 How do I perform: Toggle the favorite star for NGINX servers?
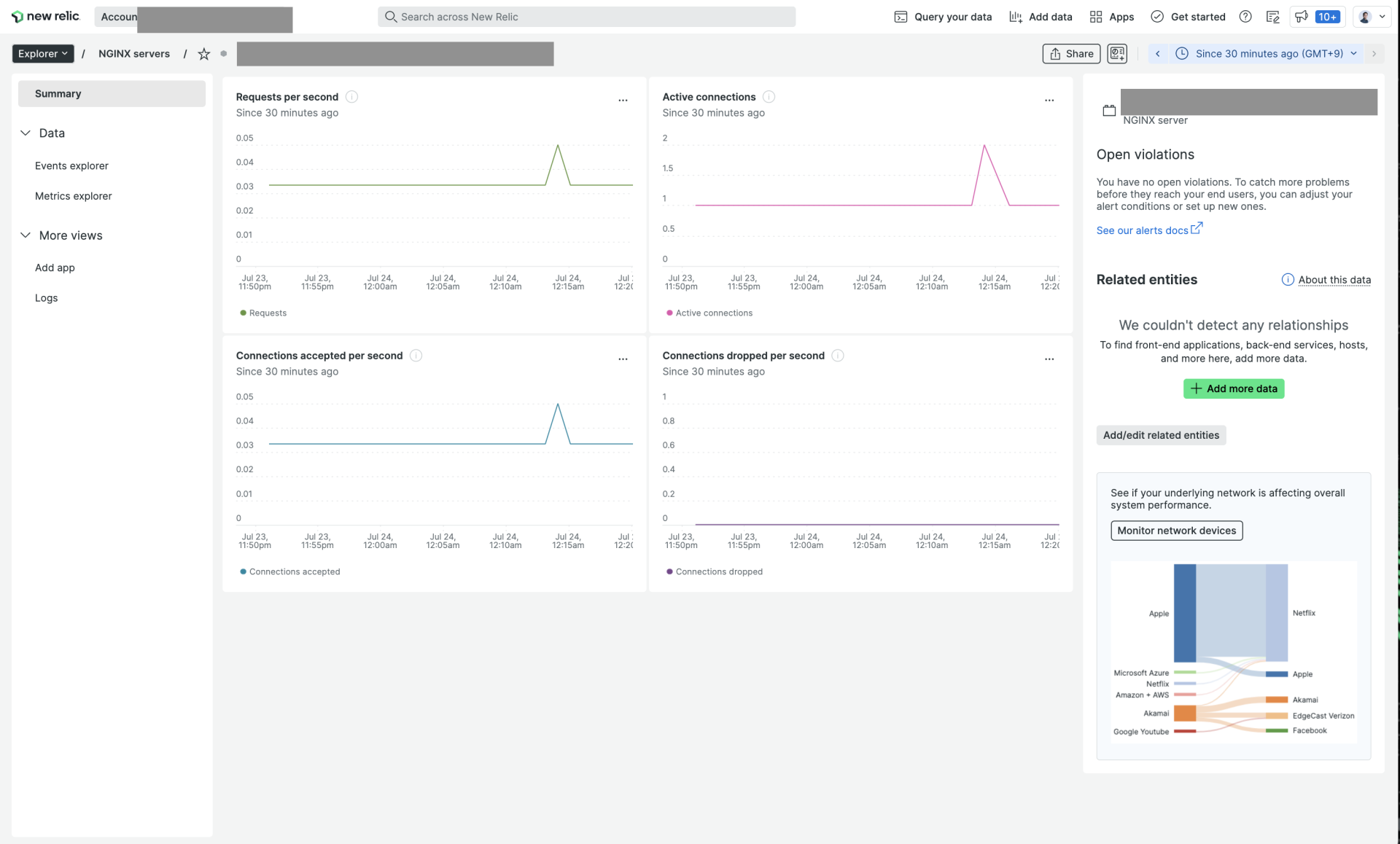coord(203,53)
